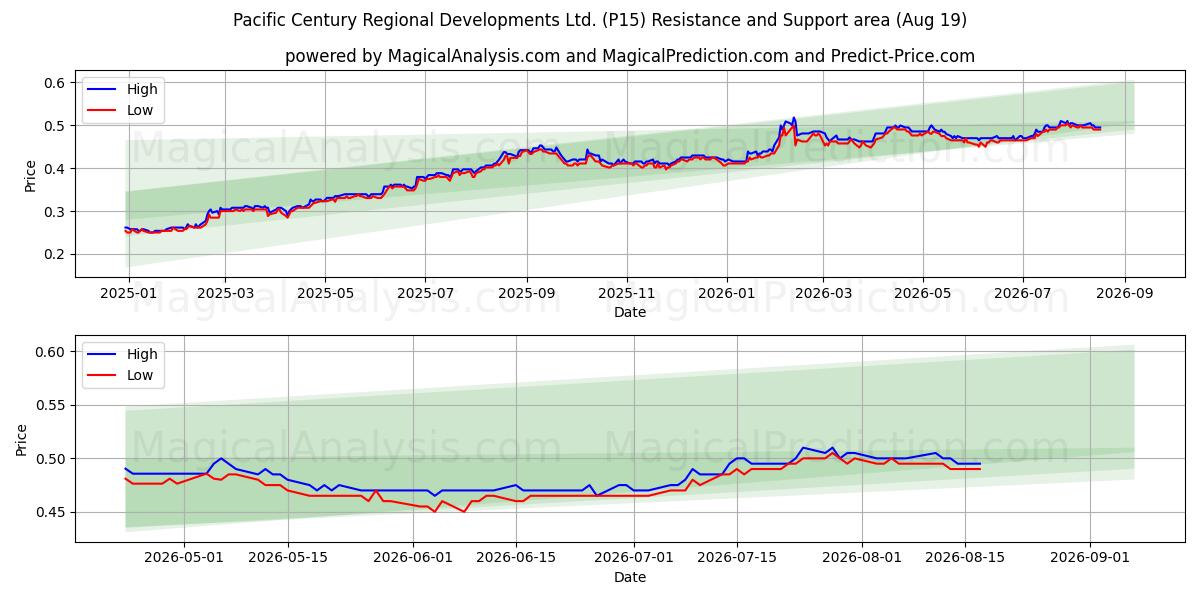
Task: Click the chart title mentioning Pacific Century Regional Developments
Action: (600, 20)
